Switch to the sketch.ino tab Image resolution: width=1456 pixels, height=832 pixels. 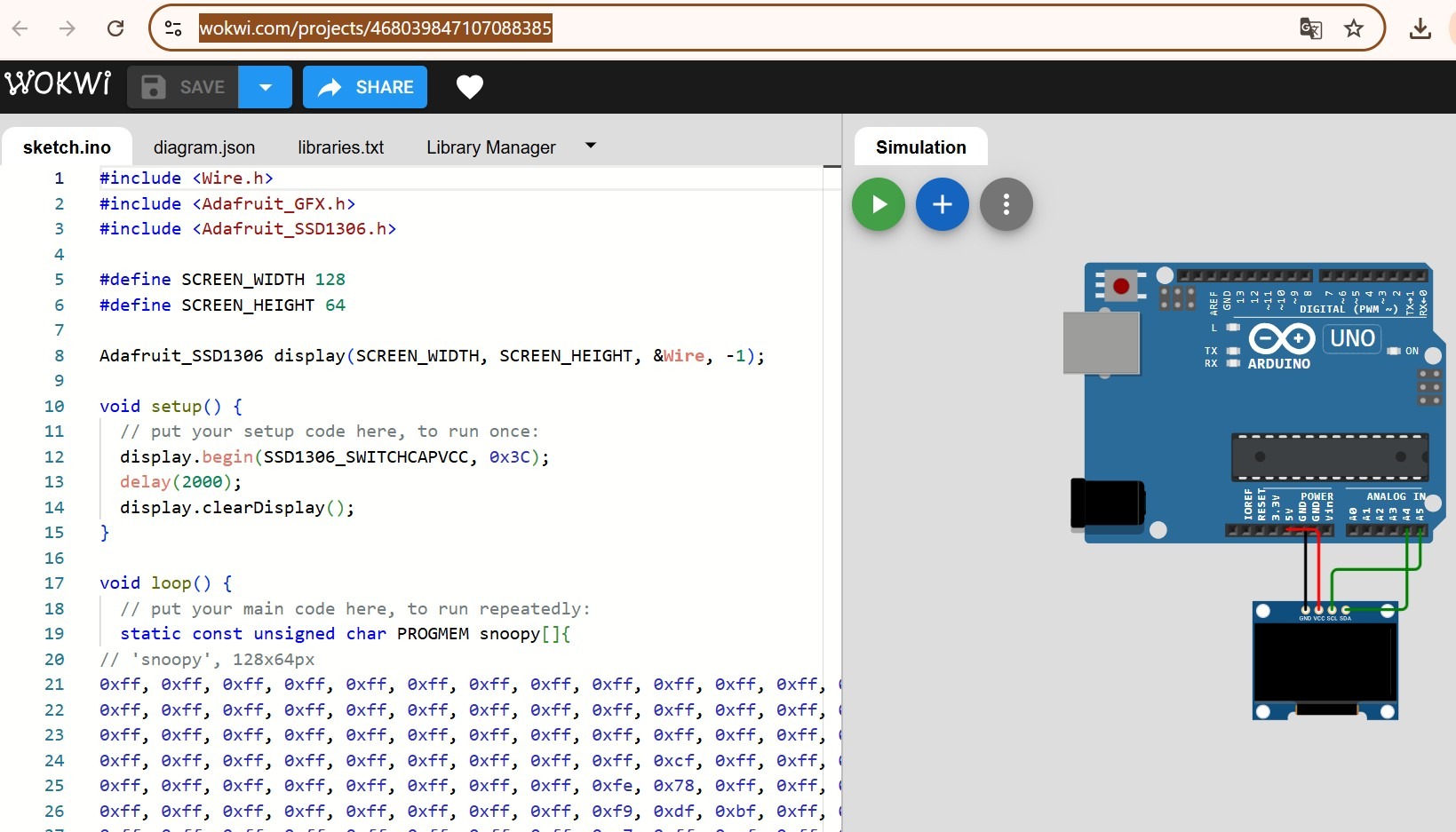pos(67,147)
